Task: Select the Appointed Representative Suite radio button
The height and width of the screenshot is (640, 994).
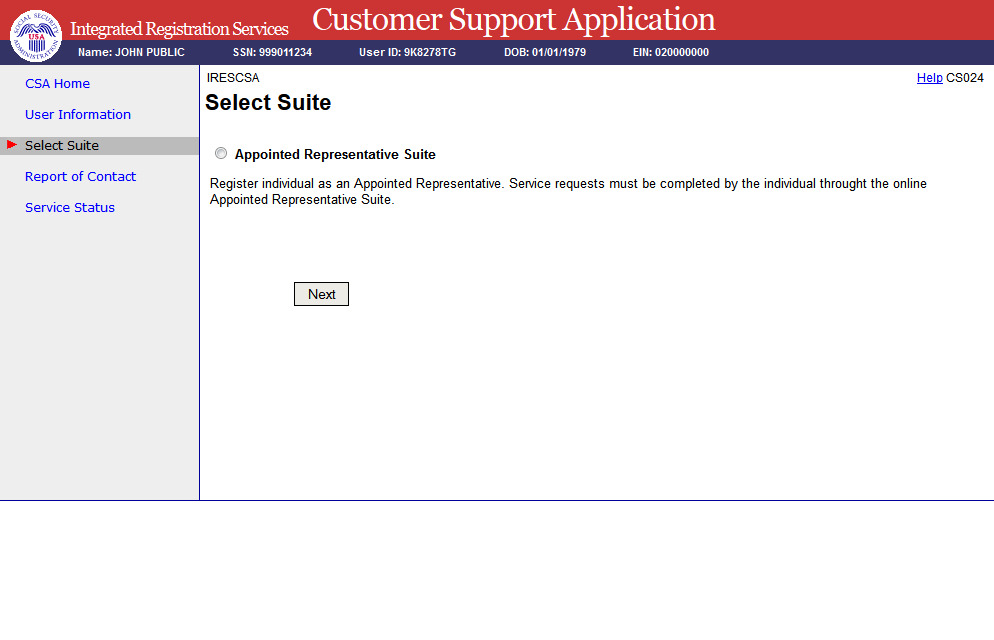Action: (221, 153)
